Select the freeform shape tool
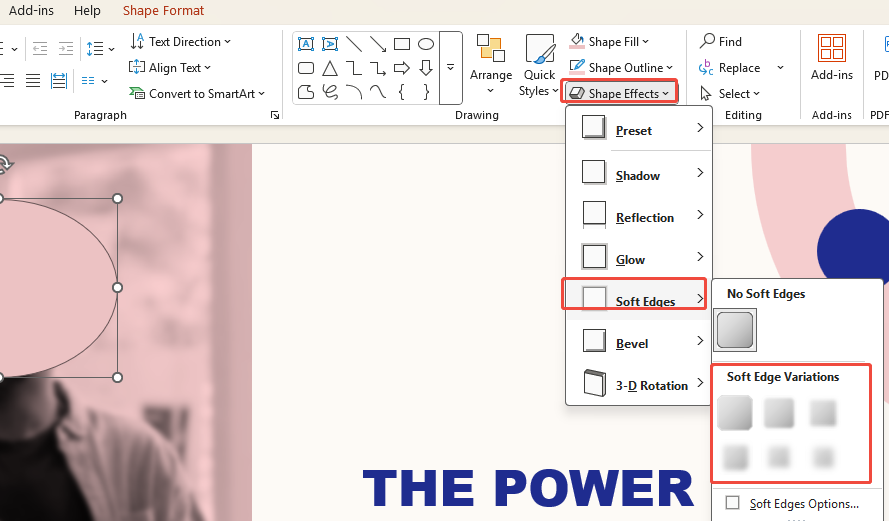The width and height of the screenshot is (889, 521). pos(306,92)
